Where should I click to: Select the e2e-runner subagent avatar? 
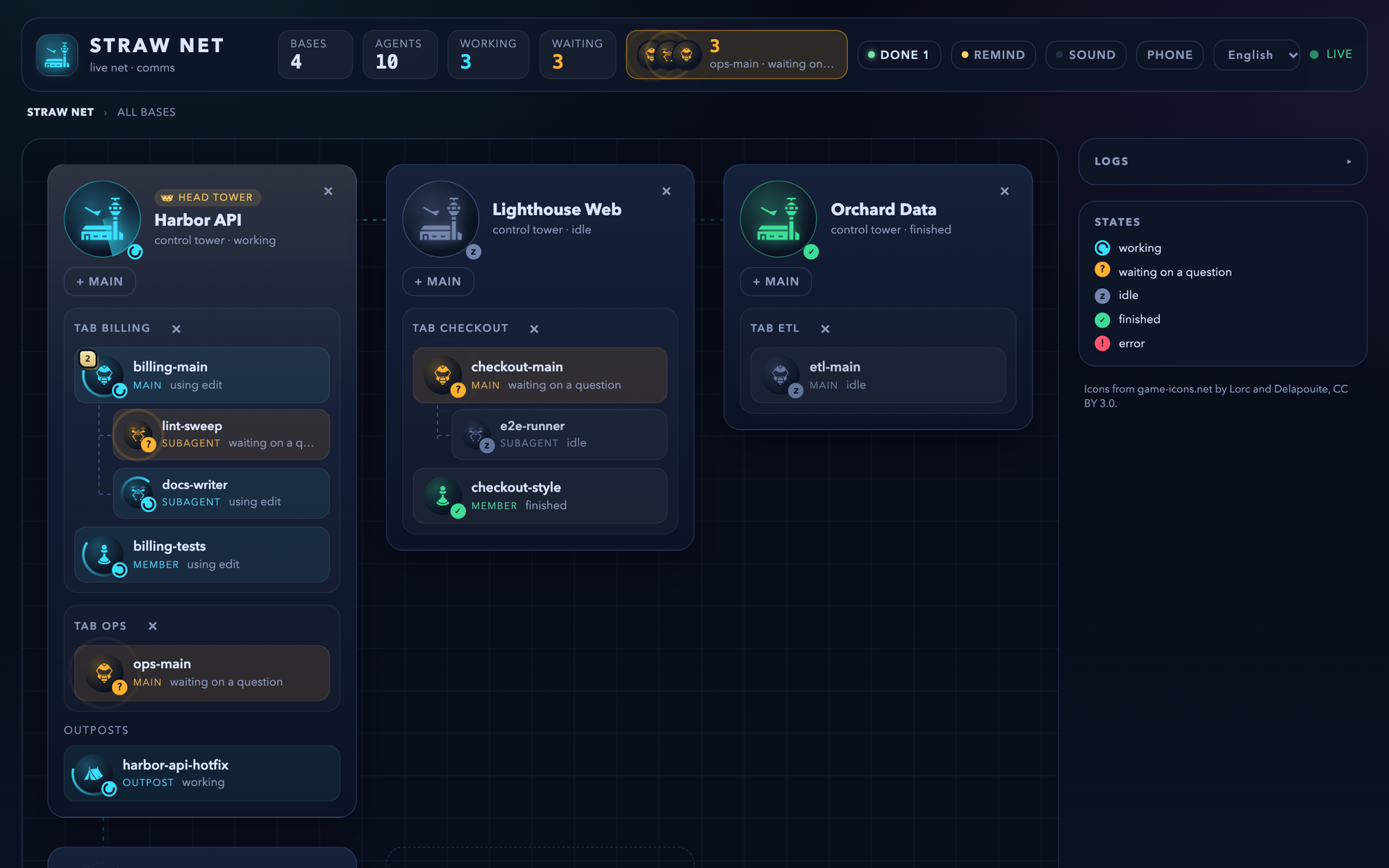tap(476, 434)
